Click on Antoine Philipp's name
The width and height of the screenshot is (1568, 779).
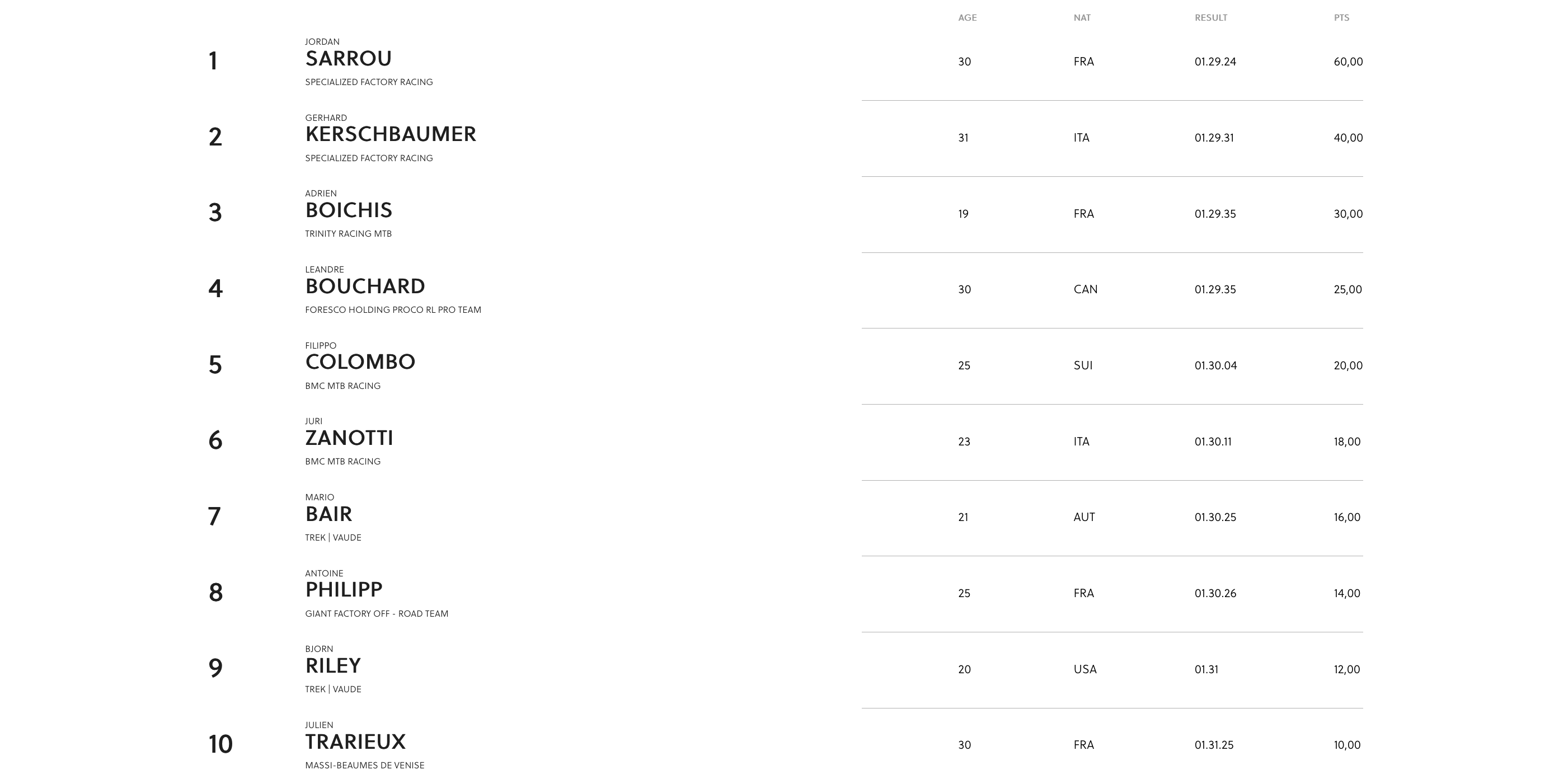[x=343, y=590]
